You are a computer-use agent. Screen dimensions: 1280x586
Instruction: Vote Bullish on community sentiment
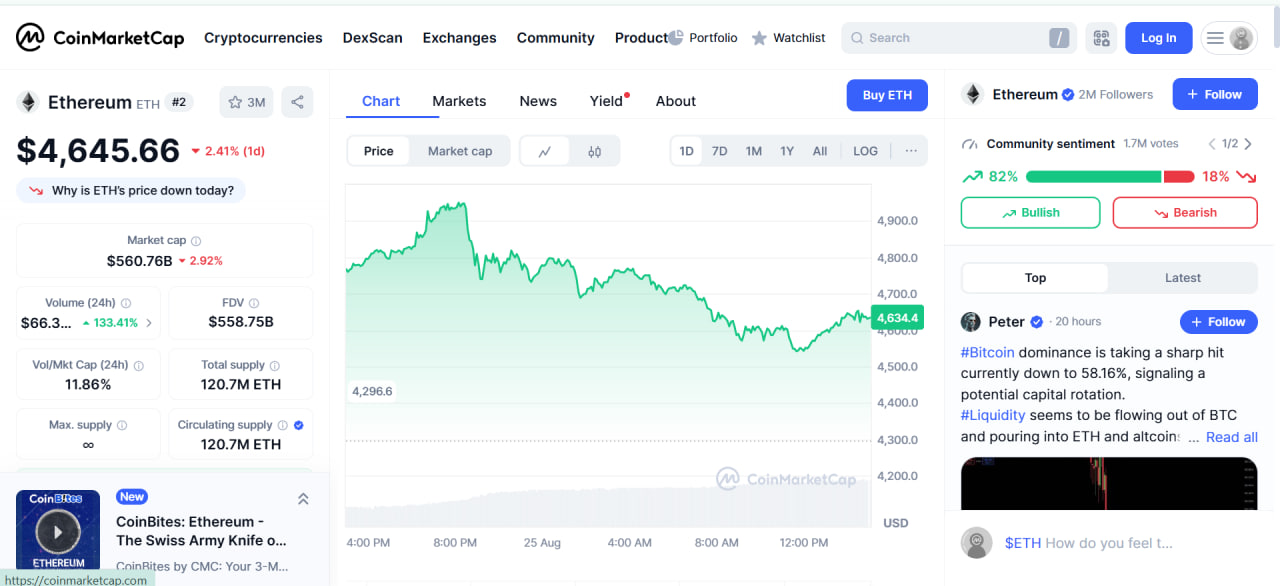1030,212
